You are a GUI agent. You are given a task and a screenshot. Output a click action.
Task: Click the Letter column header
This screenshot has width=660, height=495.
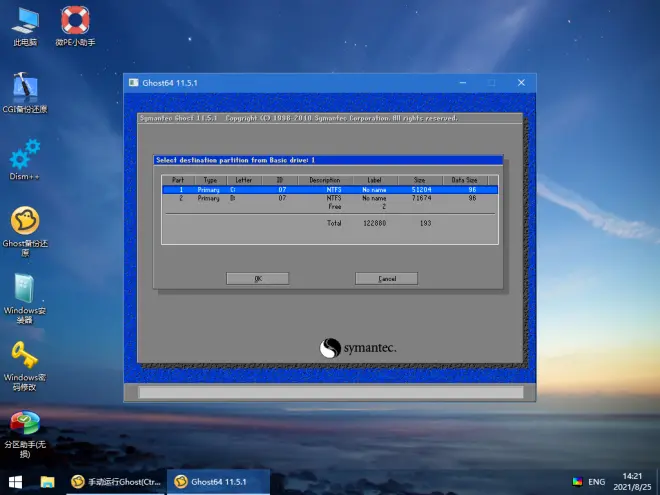pyautogui.click(x=244, y=180)
